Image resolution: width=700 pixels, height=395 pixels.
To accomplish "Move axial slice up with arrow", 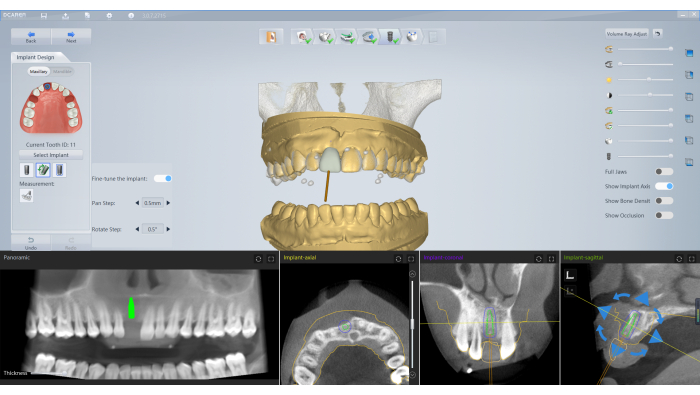I will [x=412, y=274].
